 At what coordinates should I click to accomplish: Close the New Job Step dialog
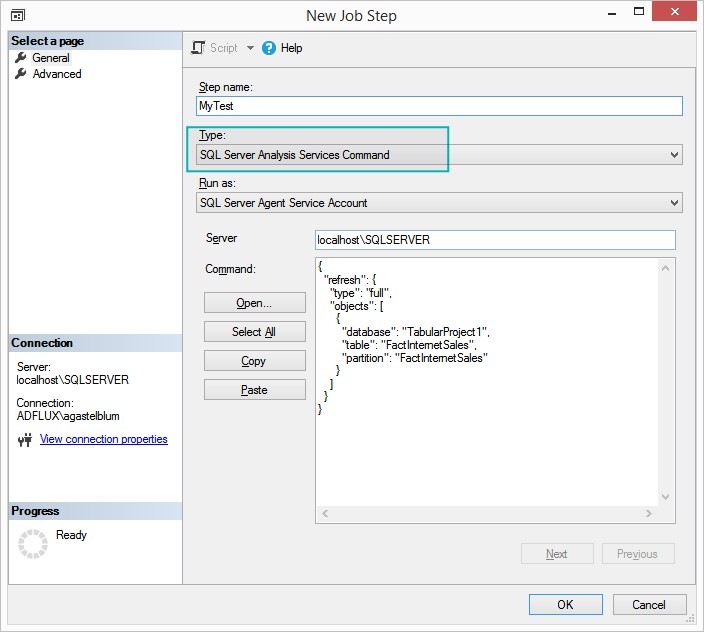pos(674,11)
